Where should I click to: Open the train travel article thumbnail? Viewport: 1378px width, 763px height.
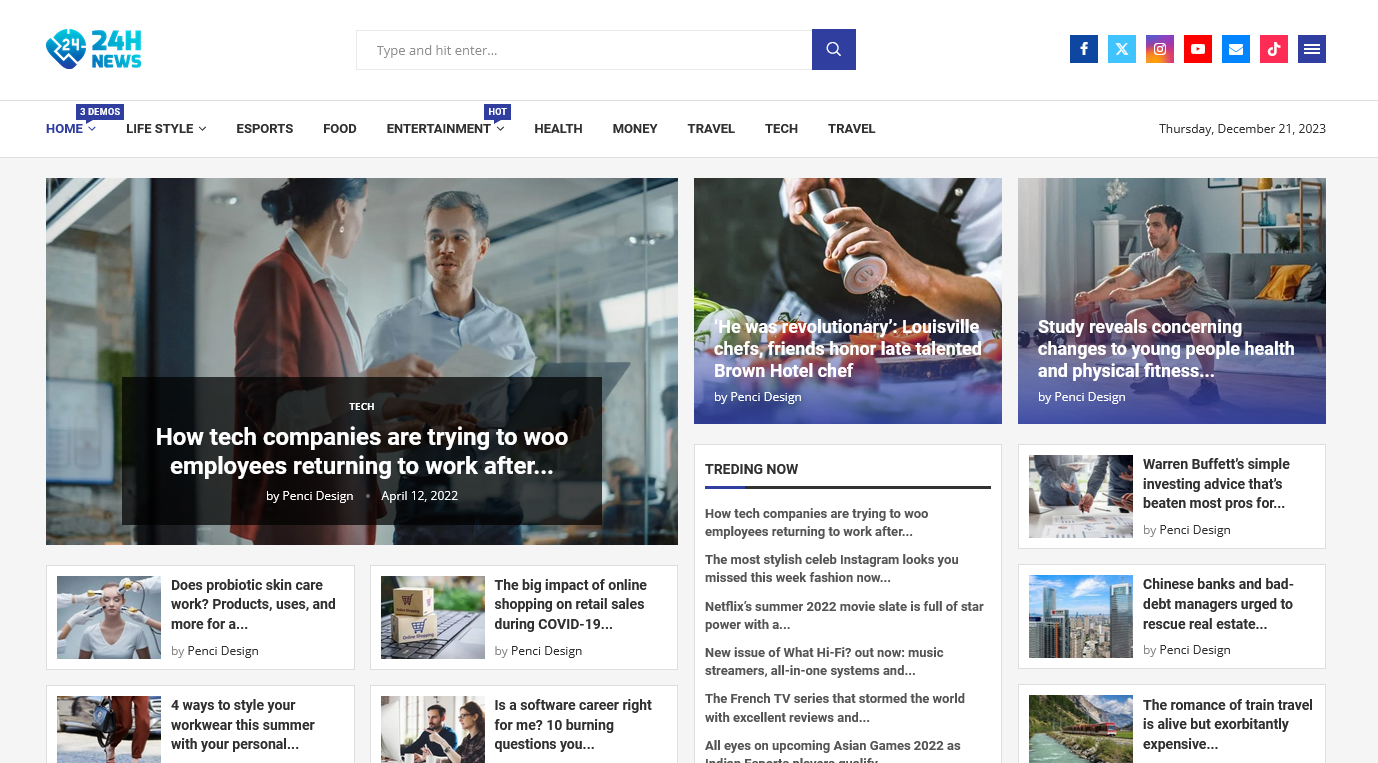[1081, 729]
